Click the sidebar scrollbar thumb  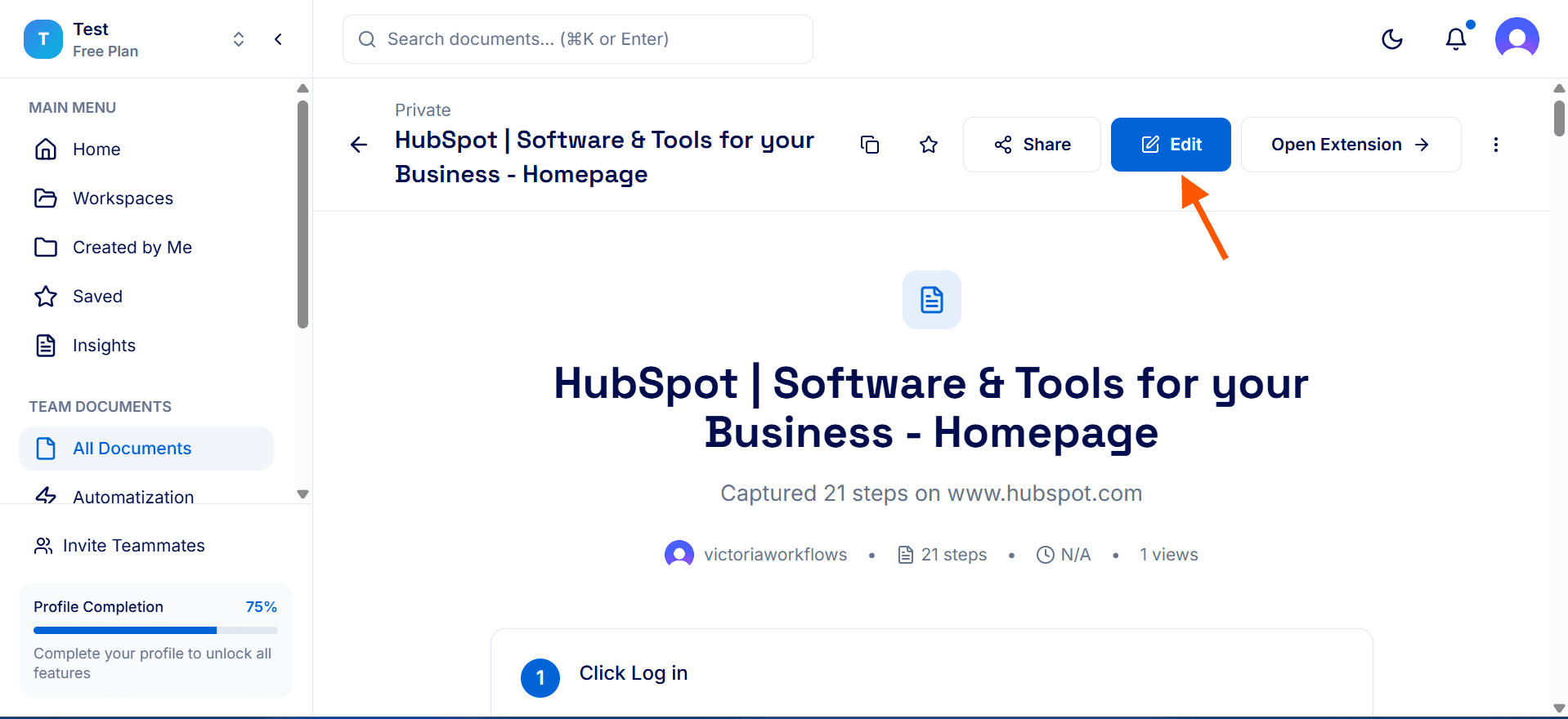(x=302, y=214)
